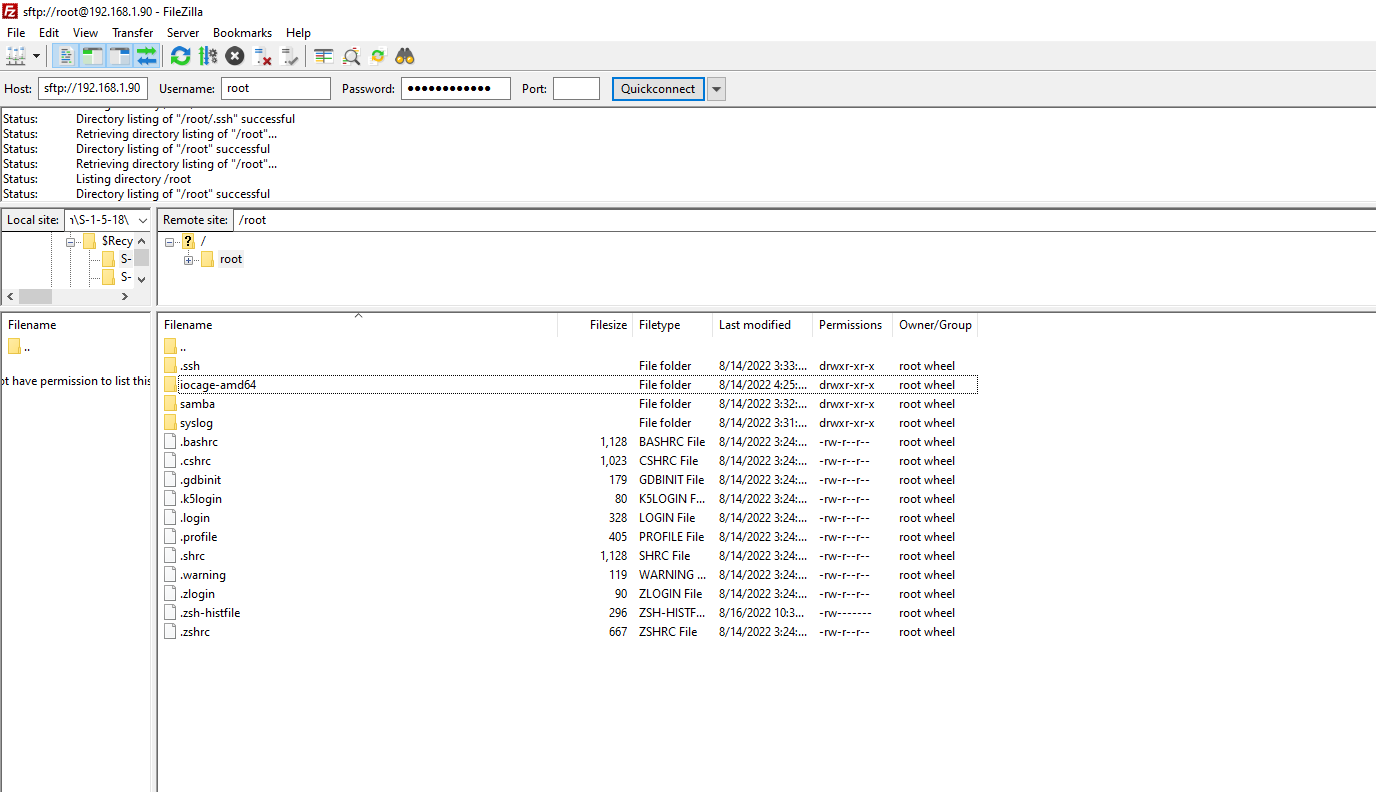
Task: Open the Site Manager icon
Action: (17, 56)
